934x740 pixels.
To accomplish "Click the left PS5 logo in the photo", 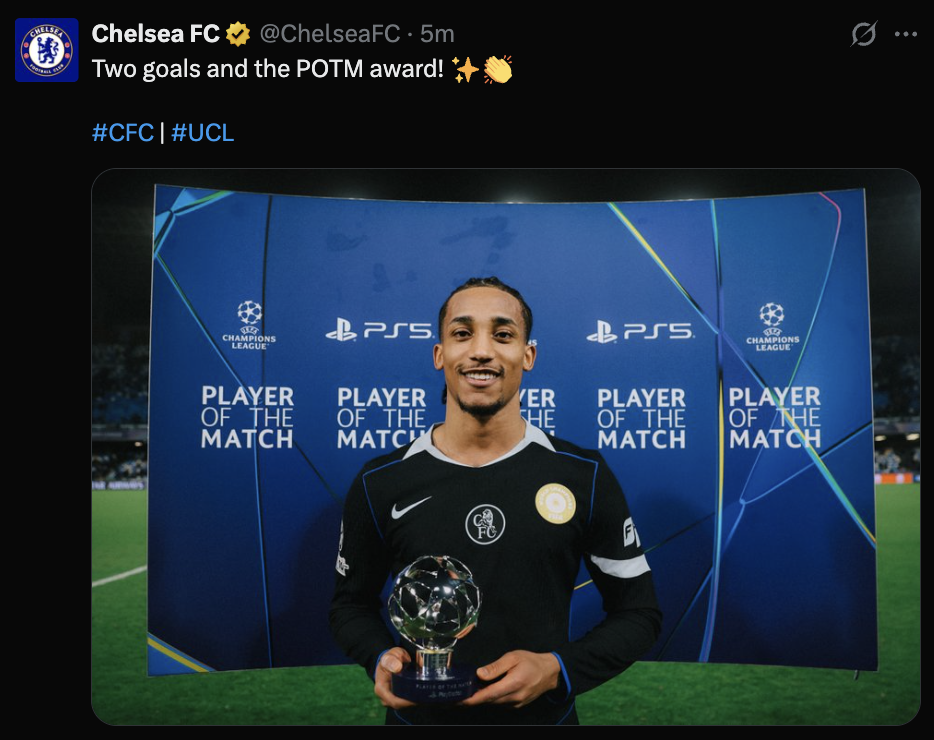I will click(379, 330).
